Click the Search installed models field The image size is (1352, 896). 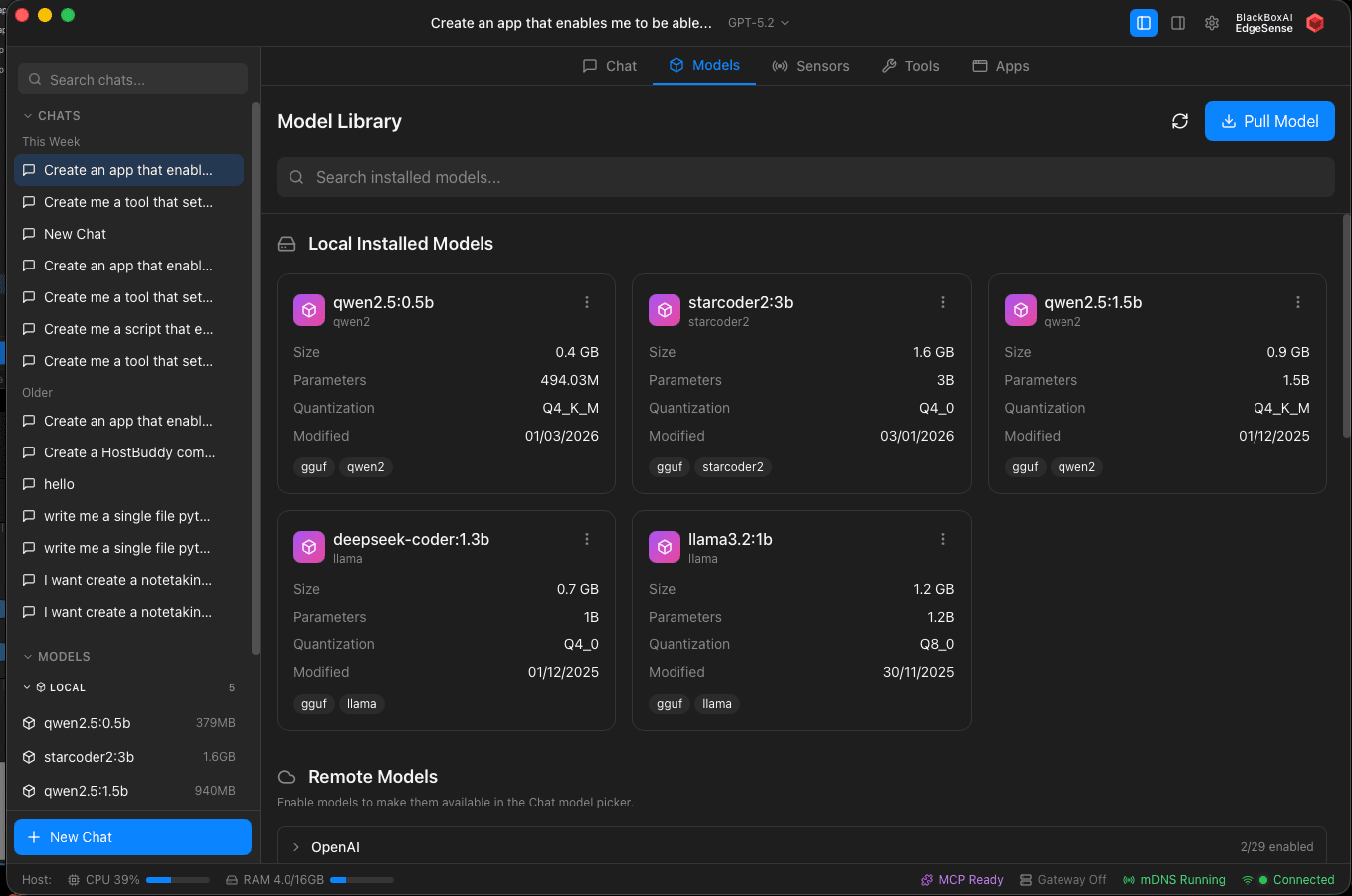806,177
